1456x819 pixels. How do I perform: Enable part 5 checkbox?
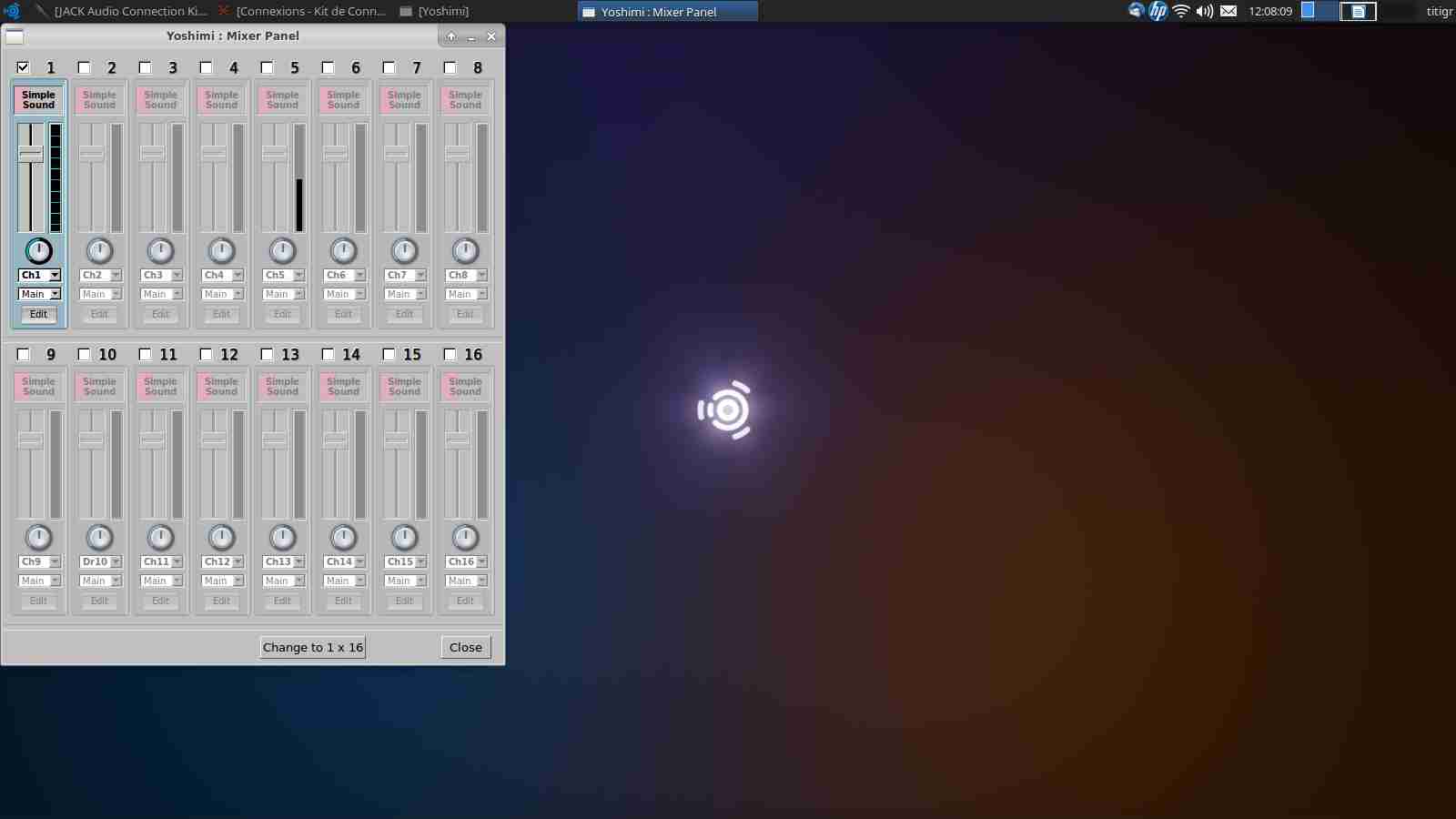pos(267,67)
